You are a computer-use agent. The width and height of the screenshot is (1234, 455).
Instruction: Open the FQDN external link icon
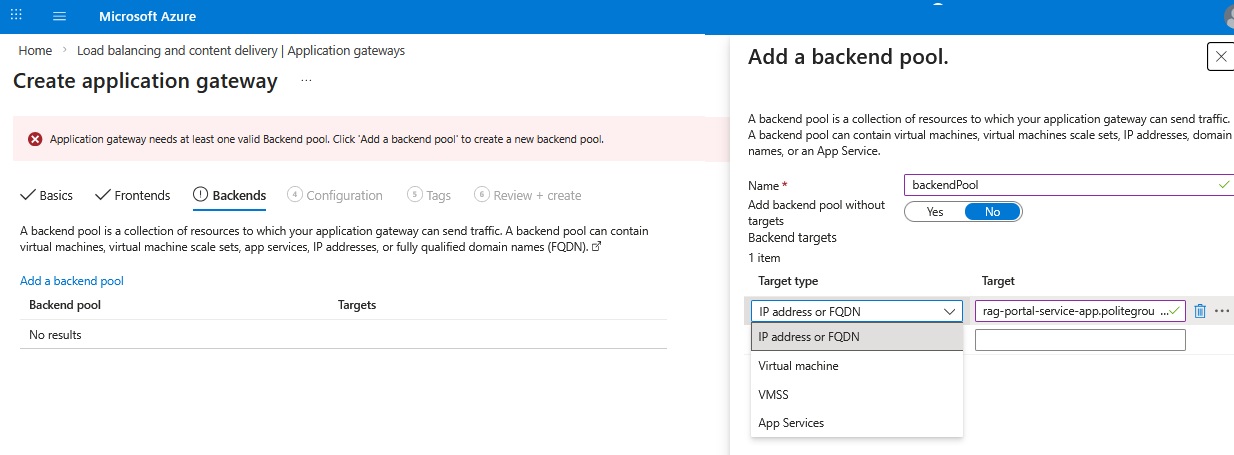tap(597, 246)
